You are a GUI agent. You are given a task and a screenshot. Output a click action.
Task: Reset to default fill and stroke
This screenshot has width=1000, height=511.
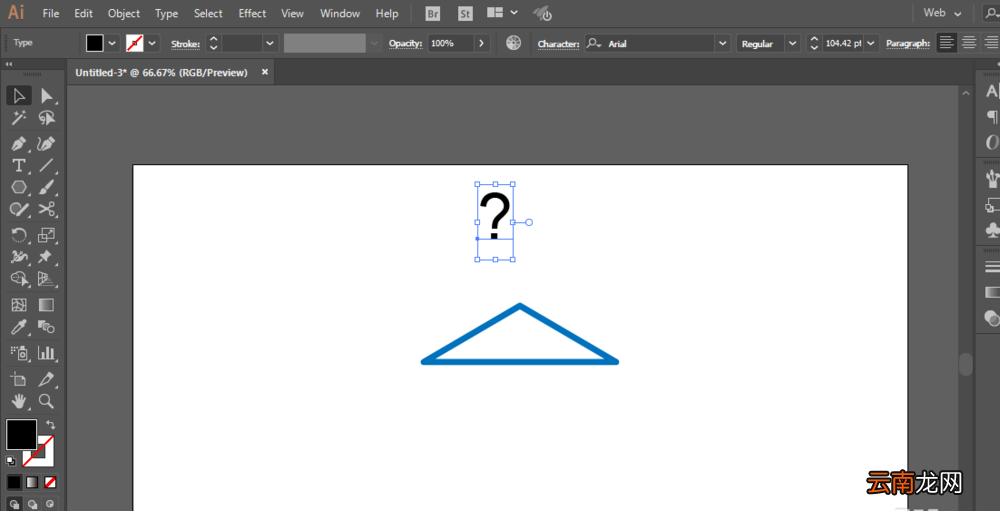click(x=11, y=461)
